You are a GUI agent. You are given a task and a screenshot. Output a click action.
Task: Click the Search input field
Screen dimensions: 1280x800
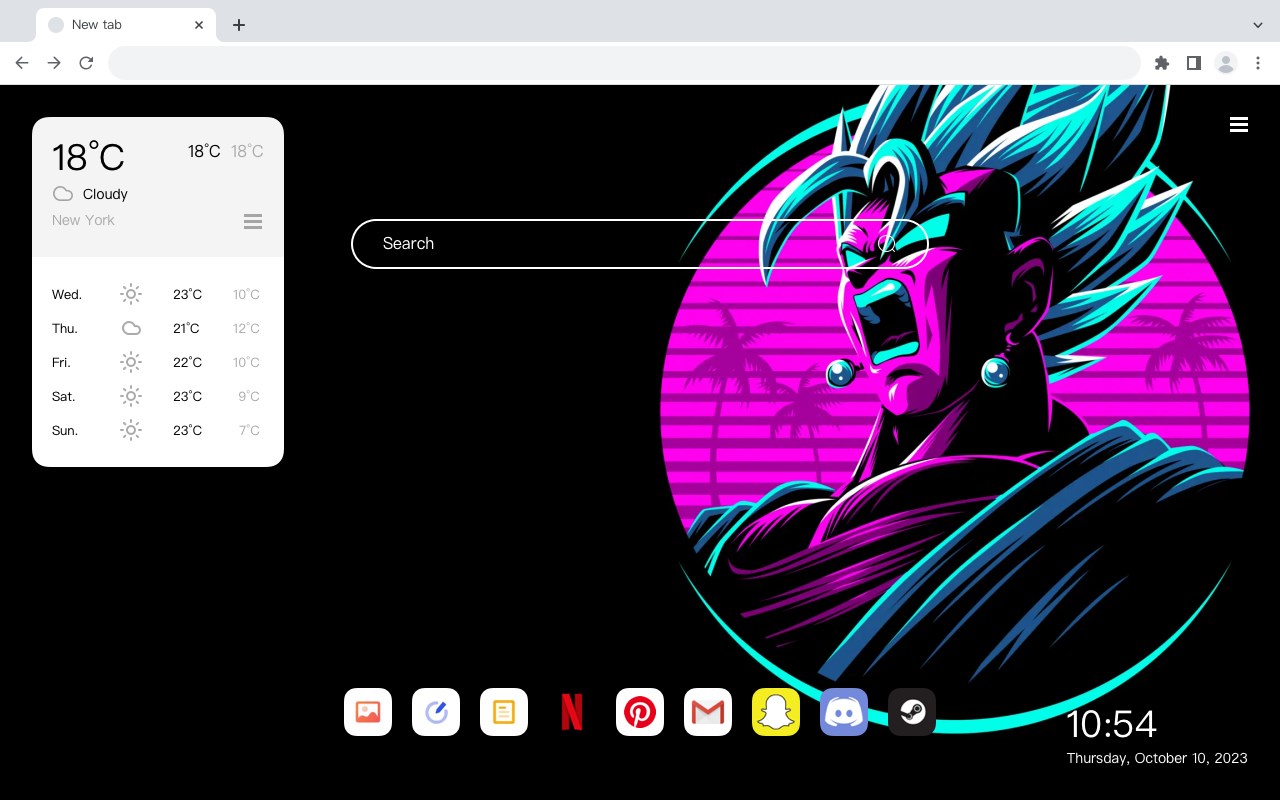[x=640, y=244]
